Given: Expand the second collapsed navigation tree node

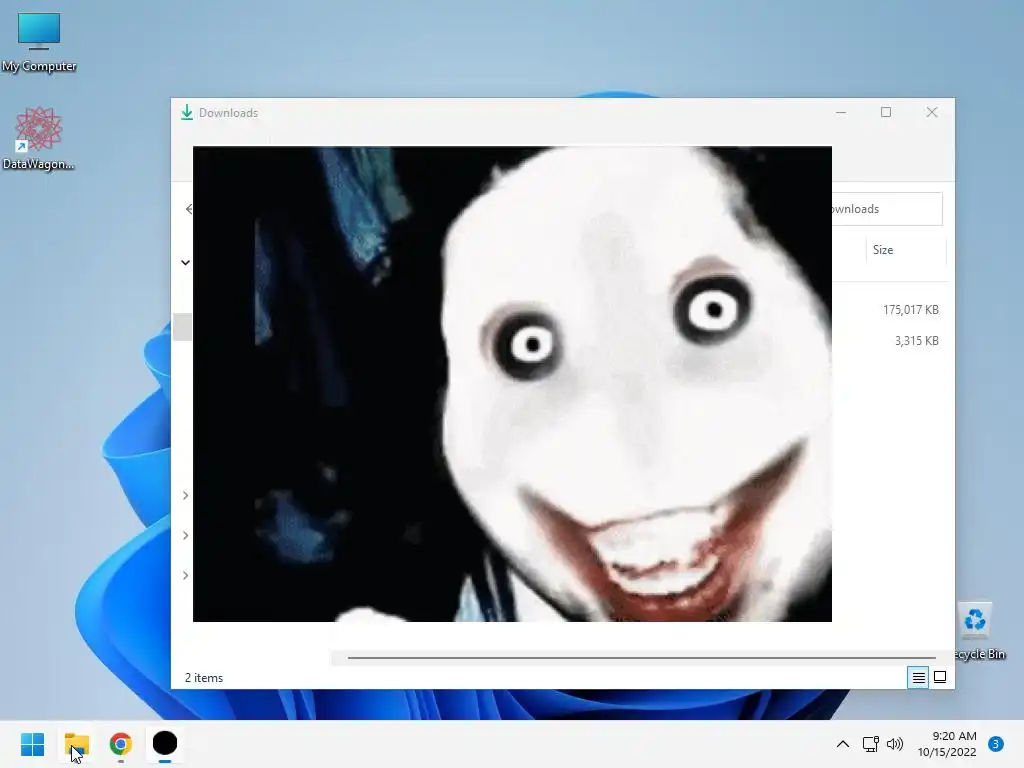Looking at the screenshot, I should pos(185,536).
